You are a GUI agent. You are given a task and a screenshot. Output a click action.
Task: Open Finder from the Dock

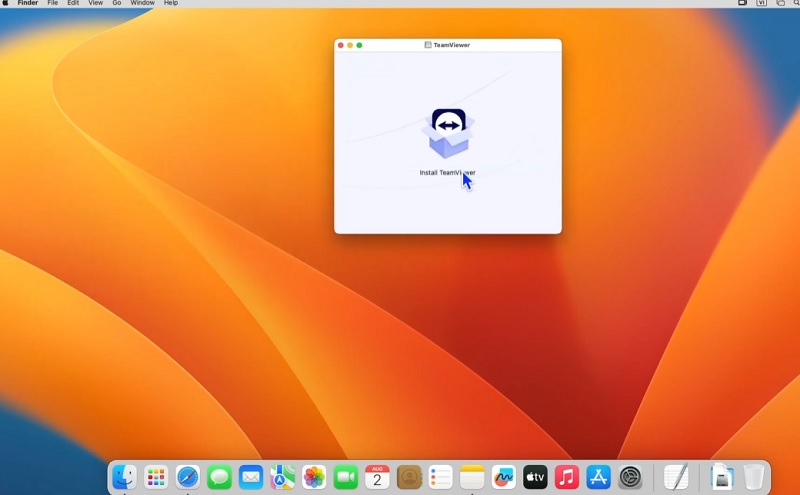pyautogui.click(x=124, y=477)
